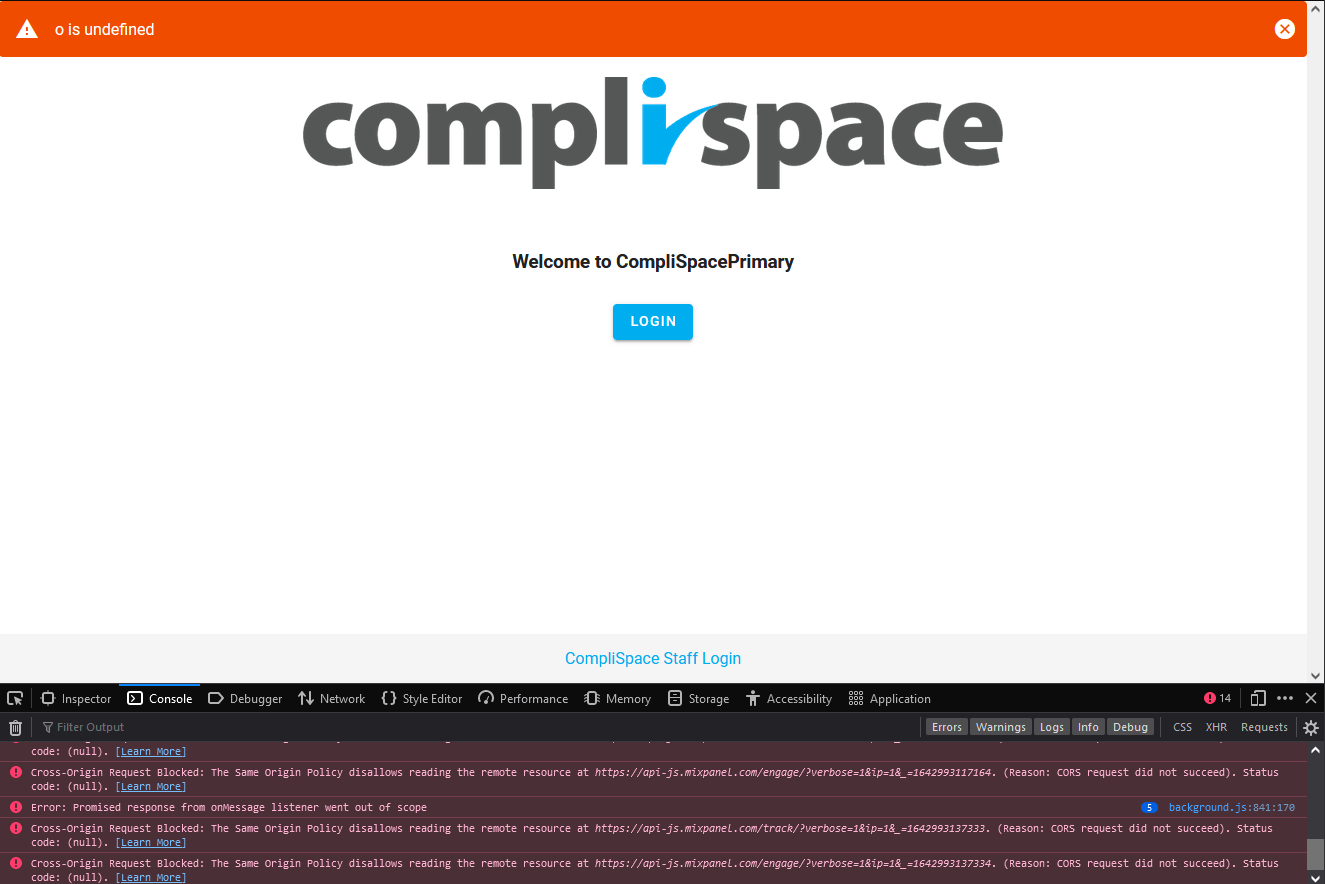Toggle the Logs filter in console
This screenshot has width=1325, height=884.
[x=1052, y=727]
